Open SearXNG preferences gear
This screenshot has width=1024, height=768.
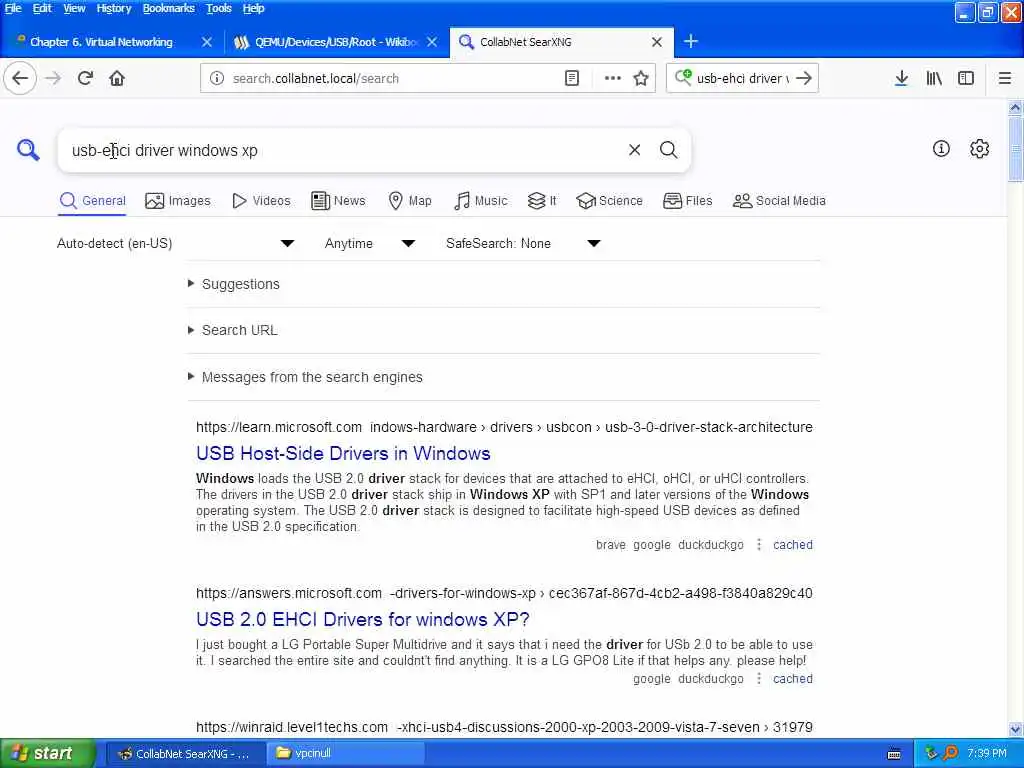[x=979, y=149]
